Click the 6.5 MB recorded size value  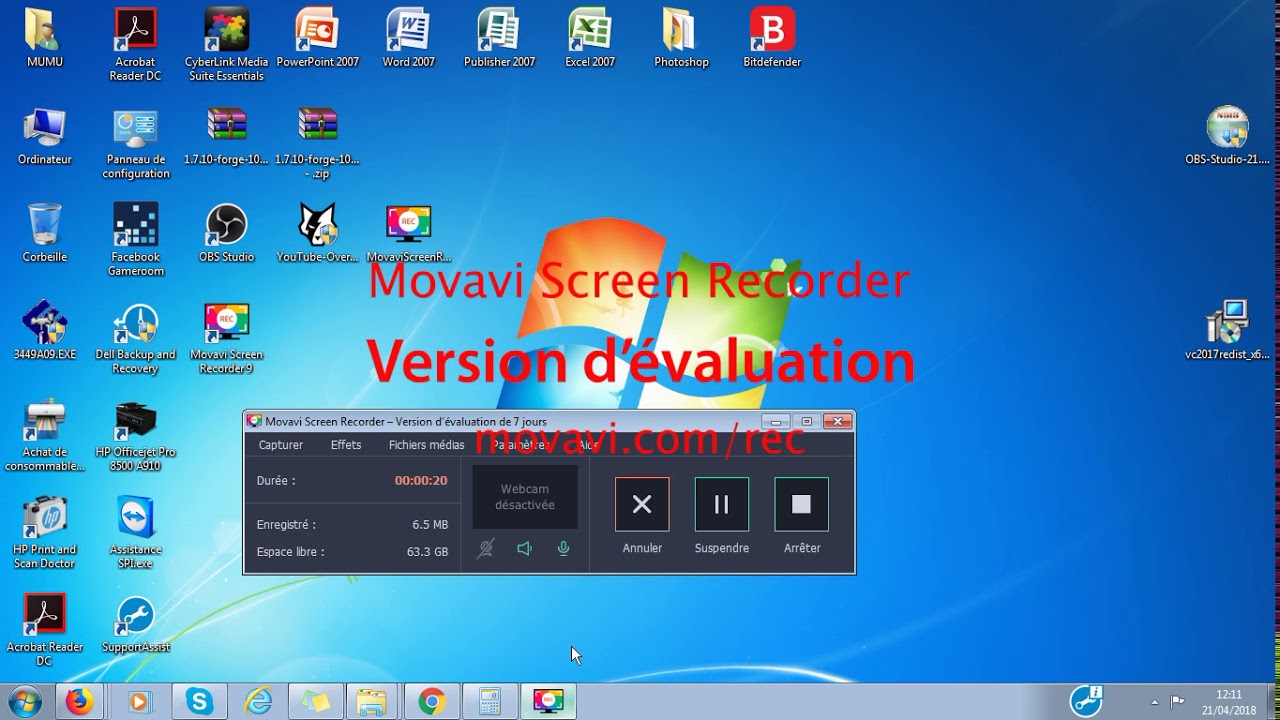point(430,524)
